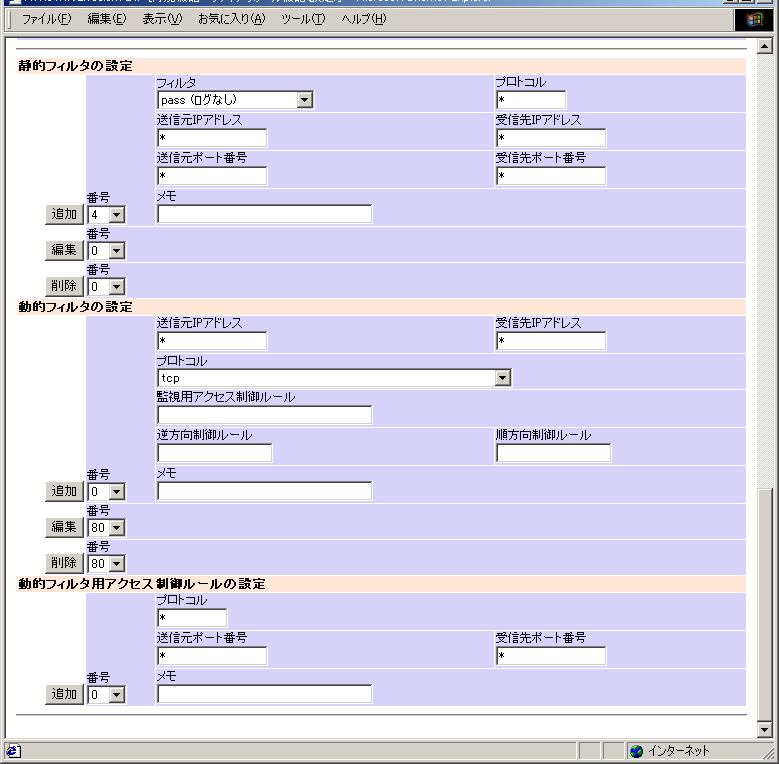Click the page icon in status bar

(x=13, y=751)
